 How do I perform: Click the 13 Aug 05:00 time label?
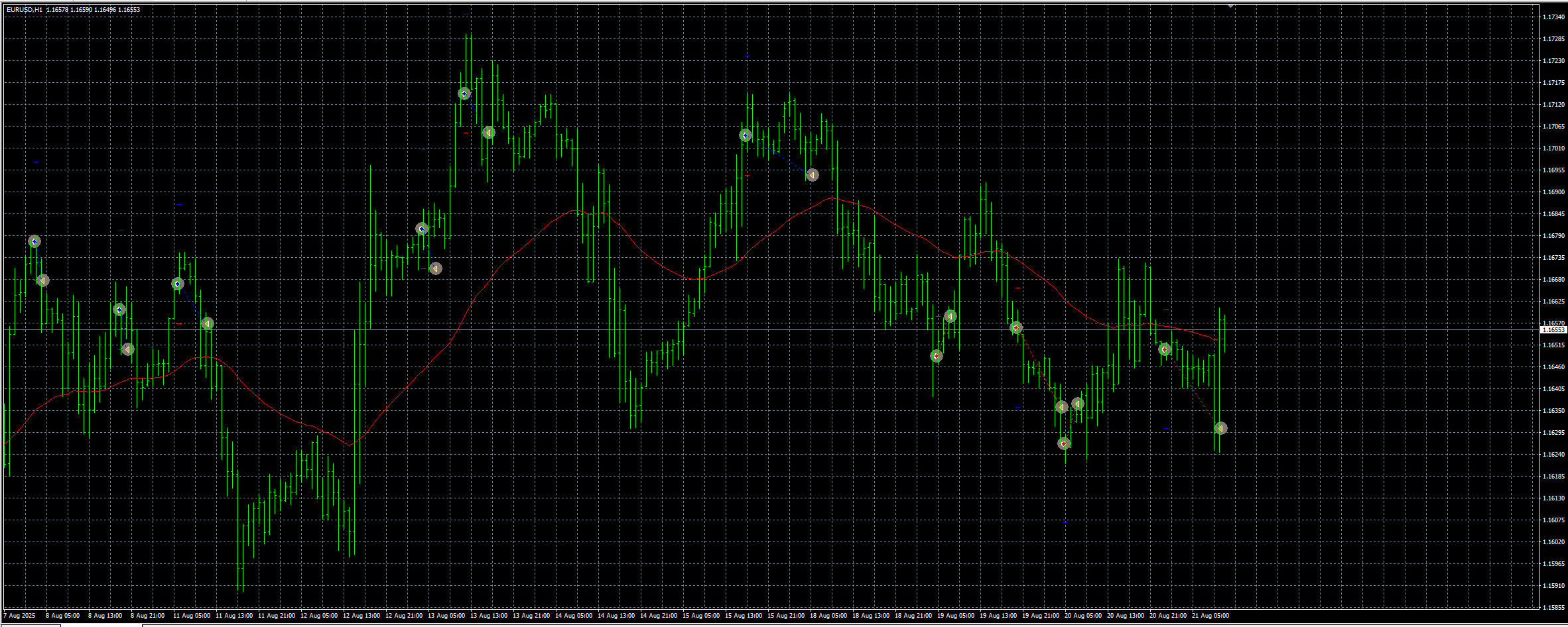tap(446, 616)
